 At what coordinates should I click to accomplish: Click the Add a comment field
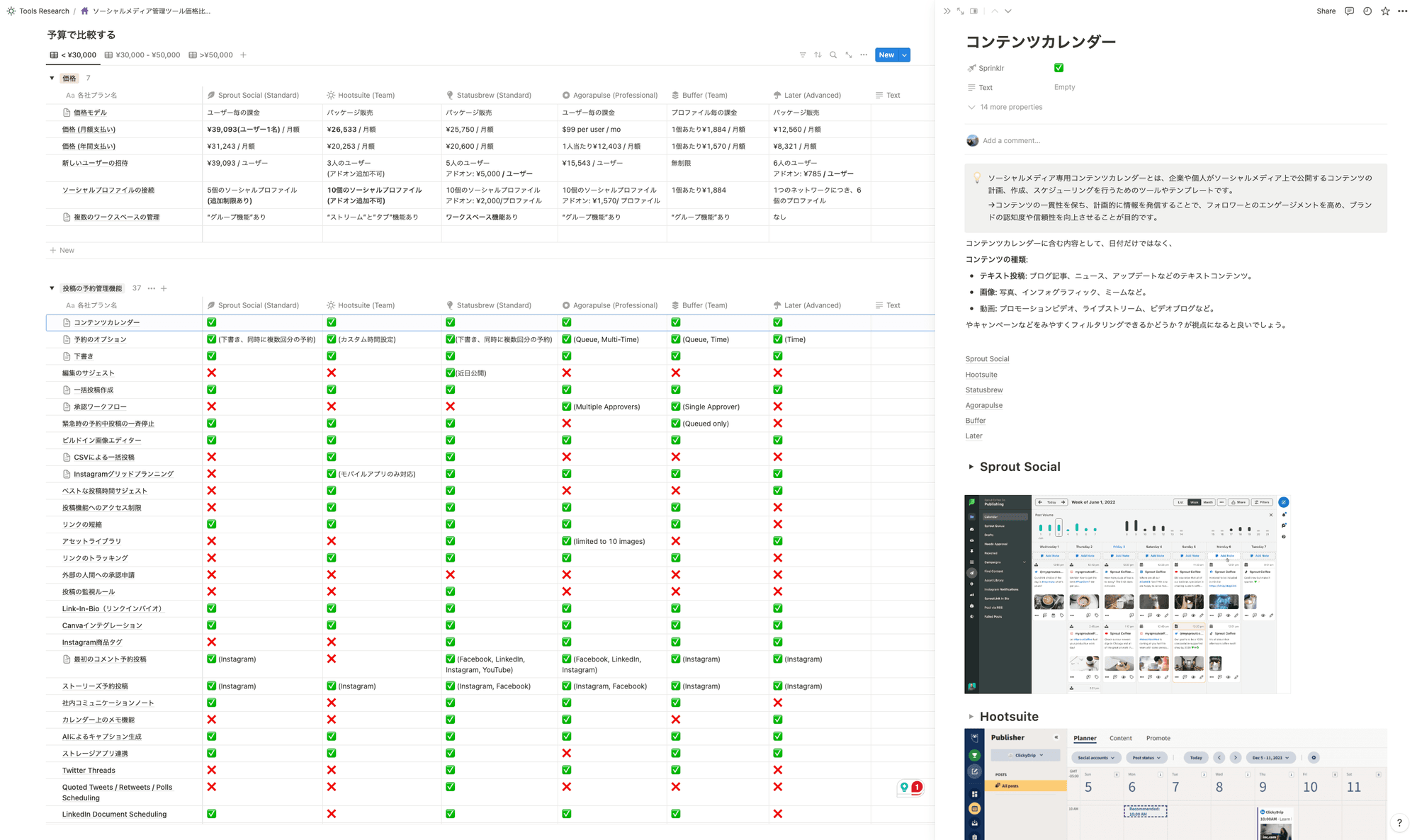(1011, 141)
